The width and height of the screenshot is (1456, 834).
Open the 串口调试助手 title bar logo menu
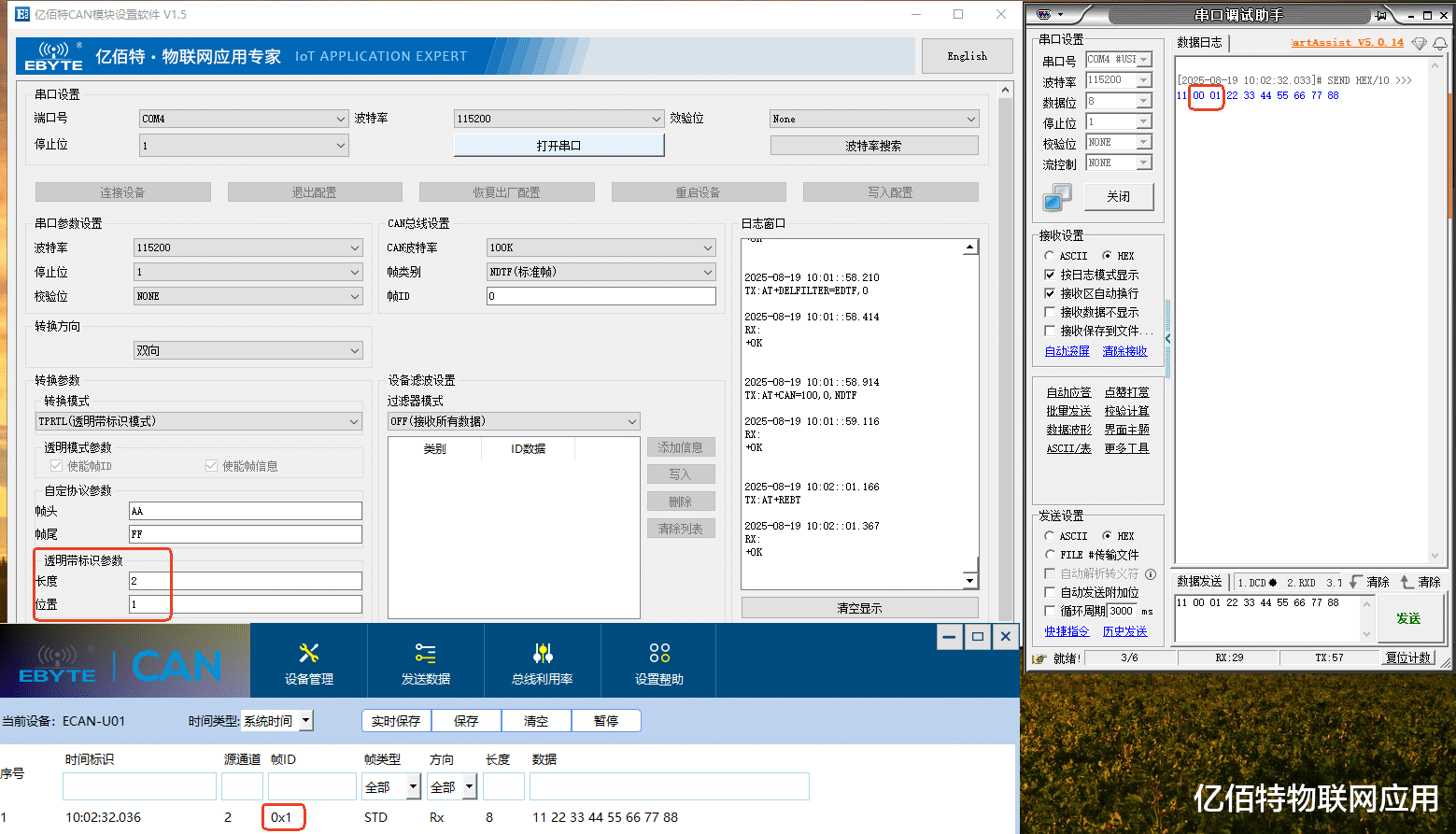[1050, 15]
